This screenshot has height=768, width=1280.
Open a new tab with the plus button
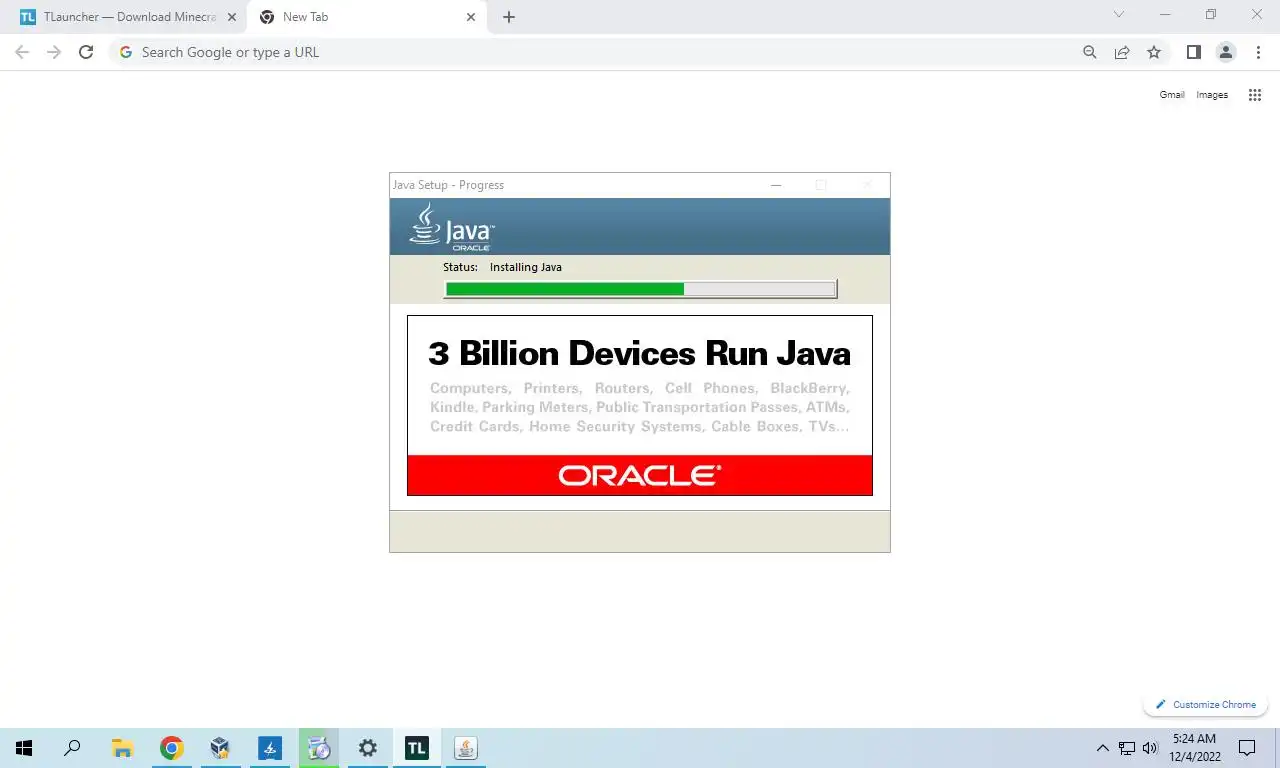click(508, 17)
